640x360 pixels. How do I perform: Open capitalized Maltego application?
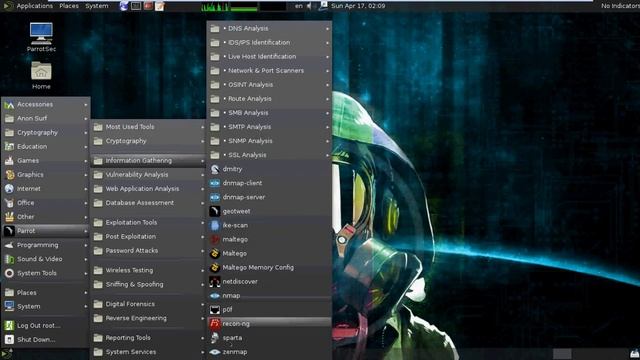(x=269, y=253)
